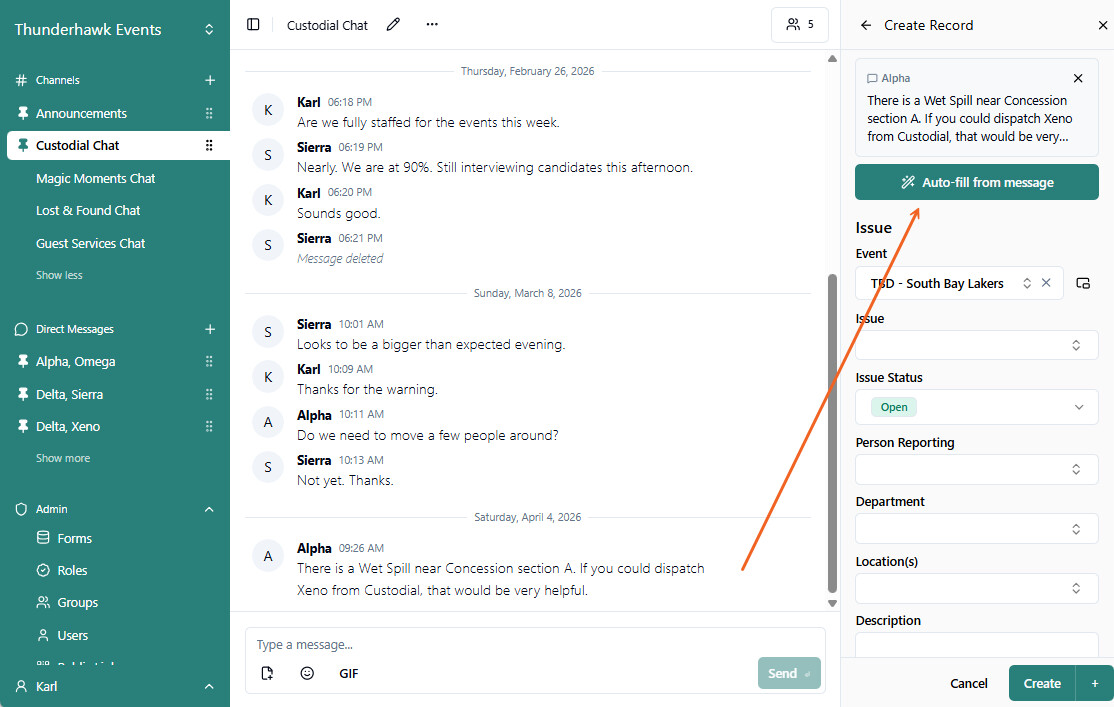1114x707 pixels.
Task: Open Users in Admin
Action: pyautogui.click(x=72, y=635)
